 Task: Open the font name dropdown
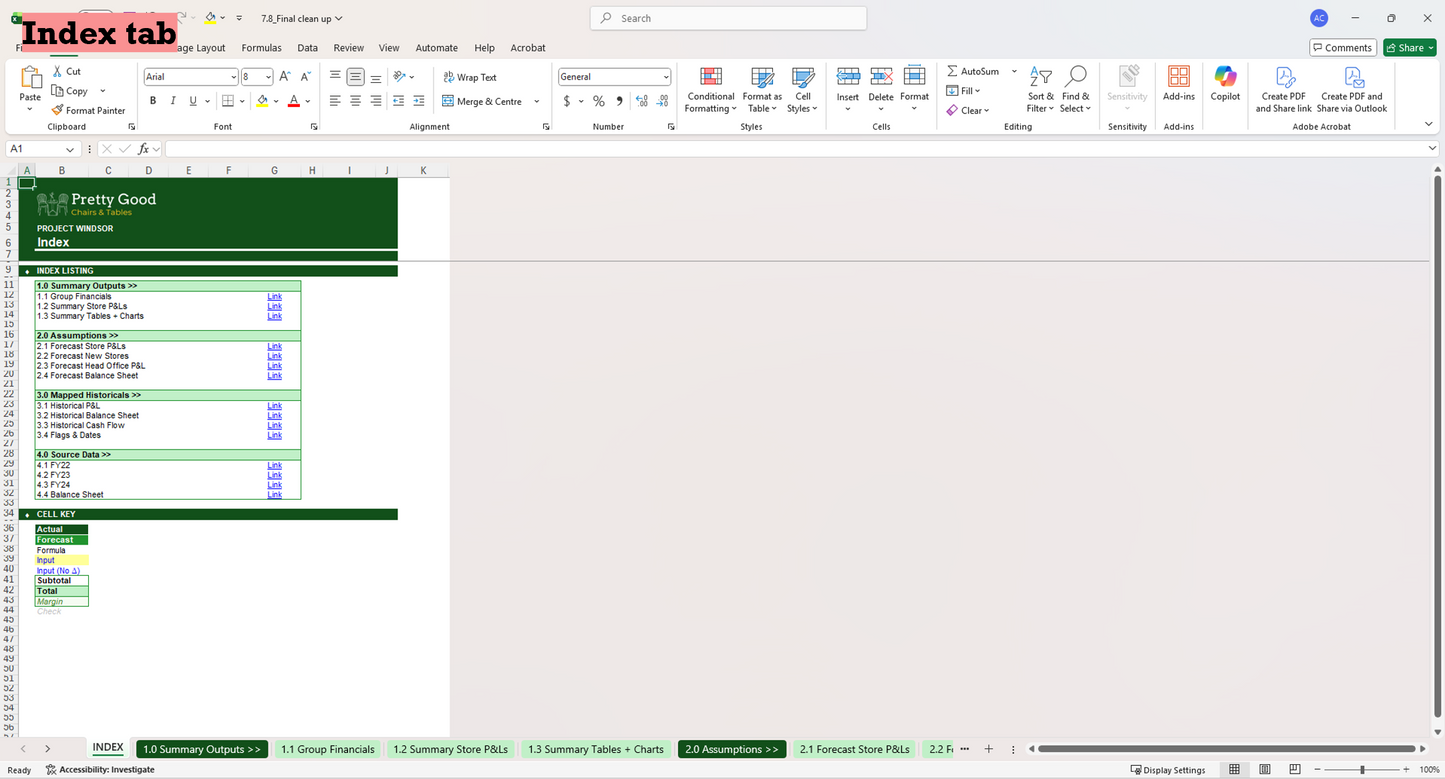click(231, 76)
